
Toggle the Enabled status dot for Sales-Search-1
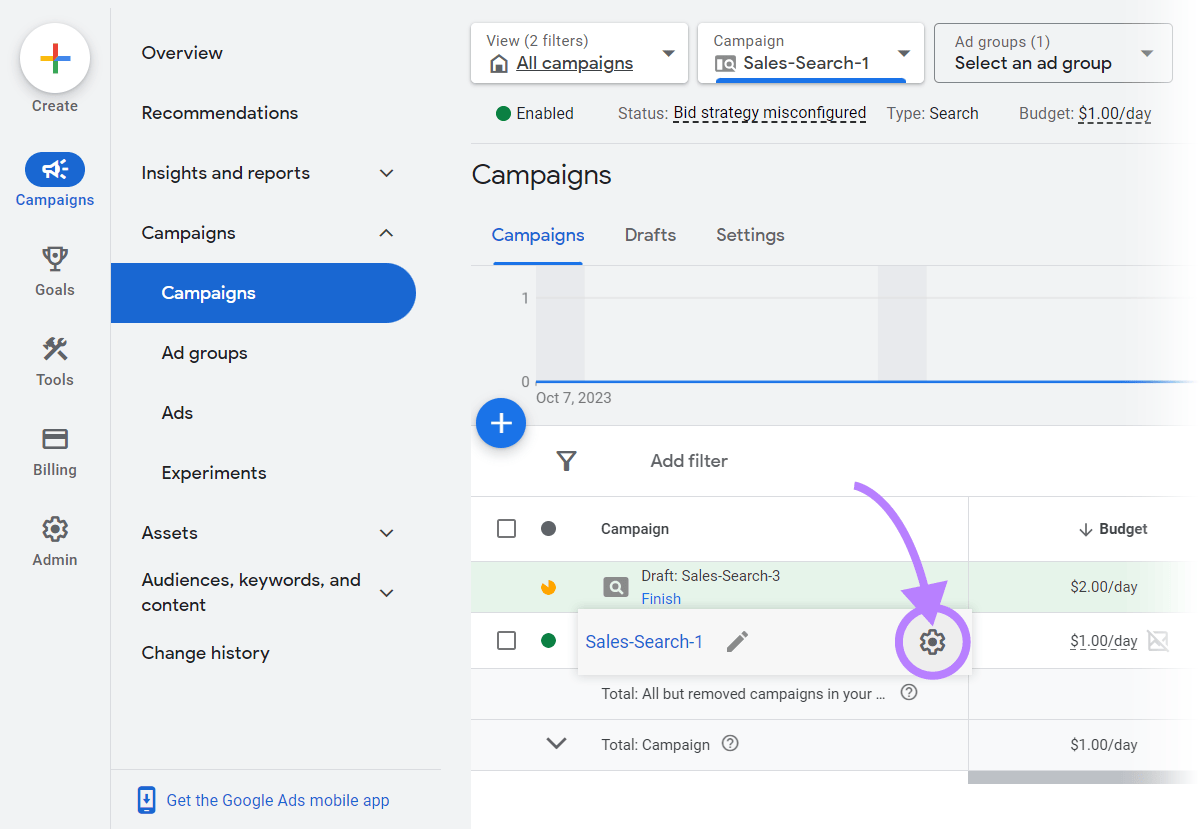coord(548,641)
